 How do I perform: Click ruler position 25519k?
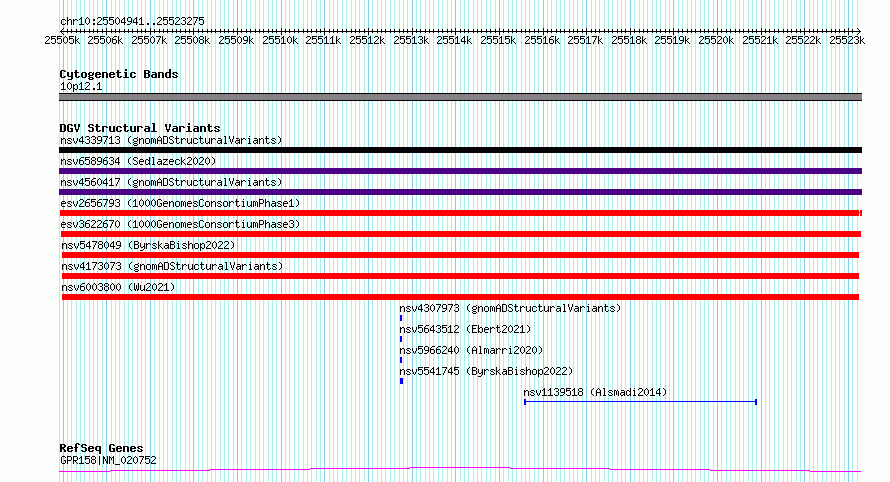click(x=672, y=40)
